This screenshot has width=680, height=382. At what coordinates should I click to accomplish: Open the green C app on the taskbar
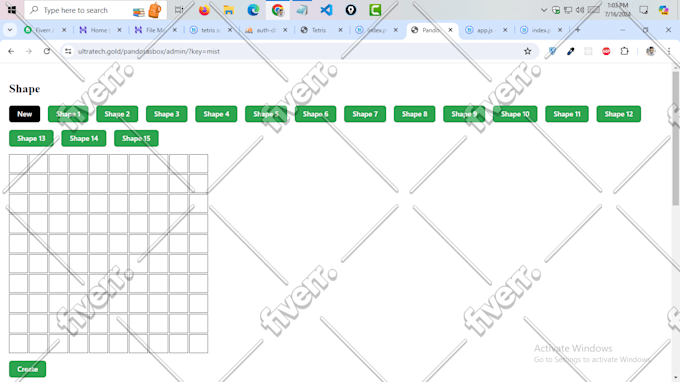point(375,10)
